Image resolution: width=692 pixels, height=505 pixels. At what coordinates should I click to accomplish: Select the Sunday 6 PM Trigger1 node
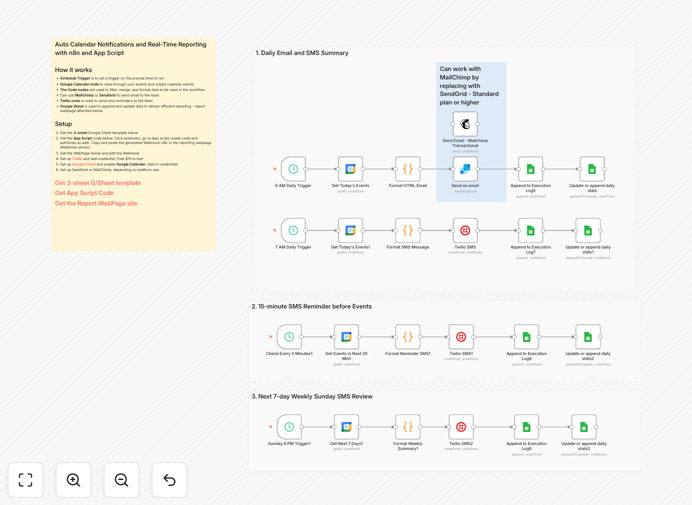[x=289, y=427]
